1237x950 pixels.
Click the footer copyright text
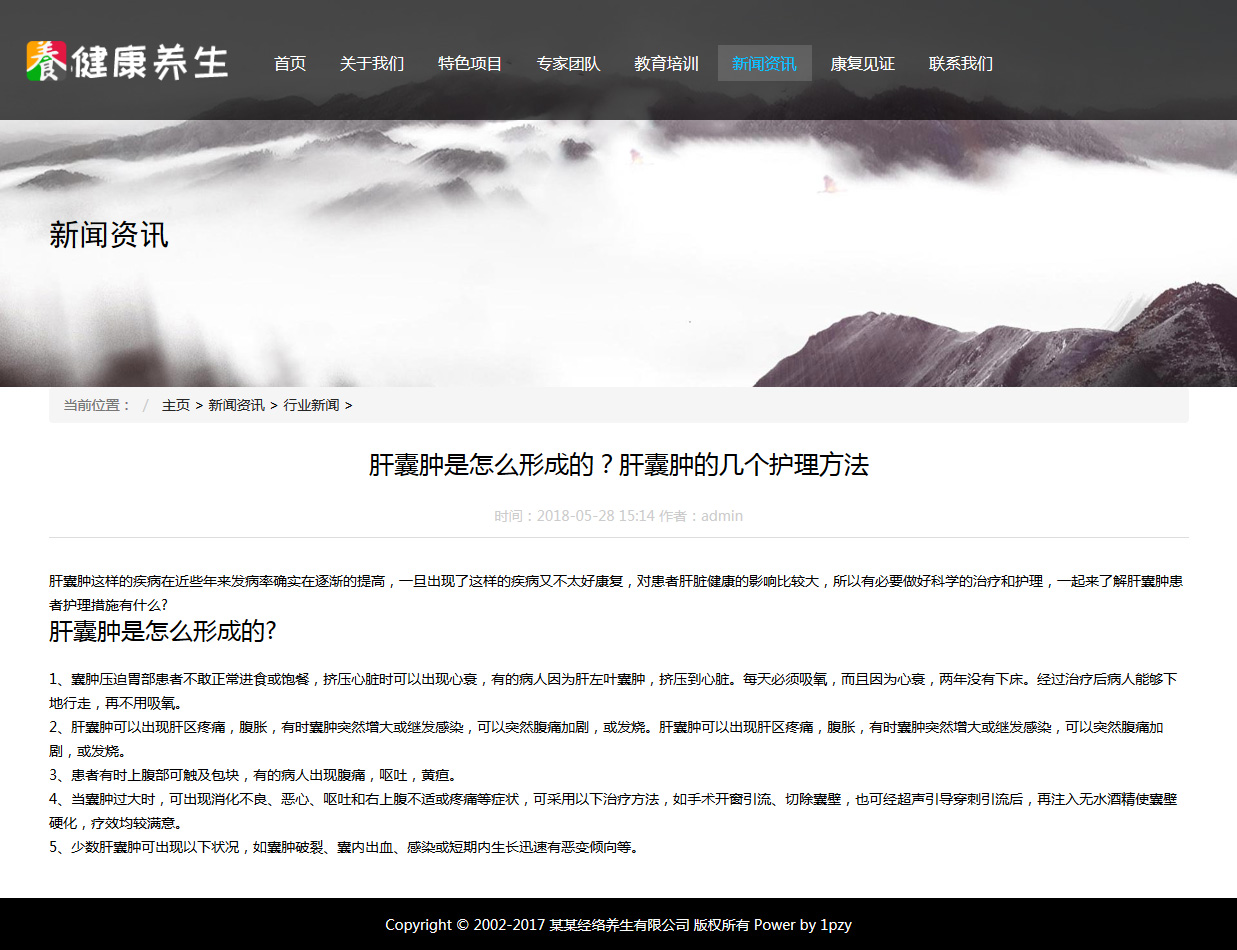(x=618, y=925)
